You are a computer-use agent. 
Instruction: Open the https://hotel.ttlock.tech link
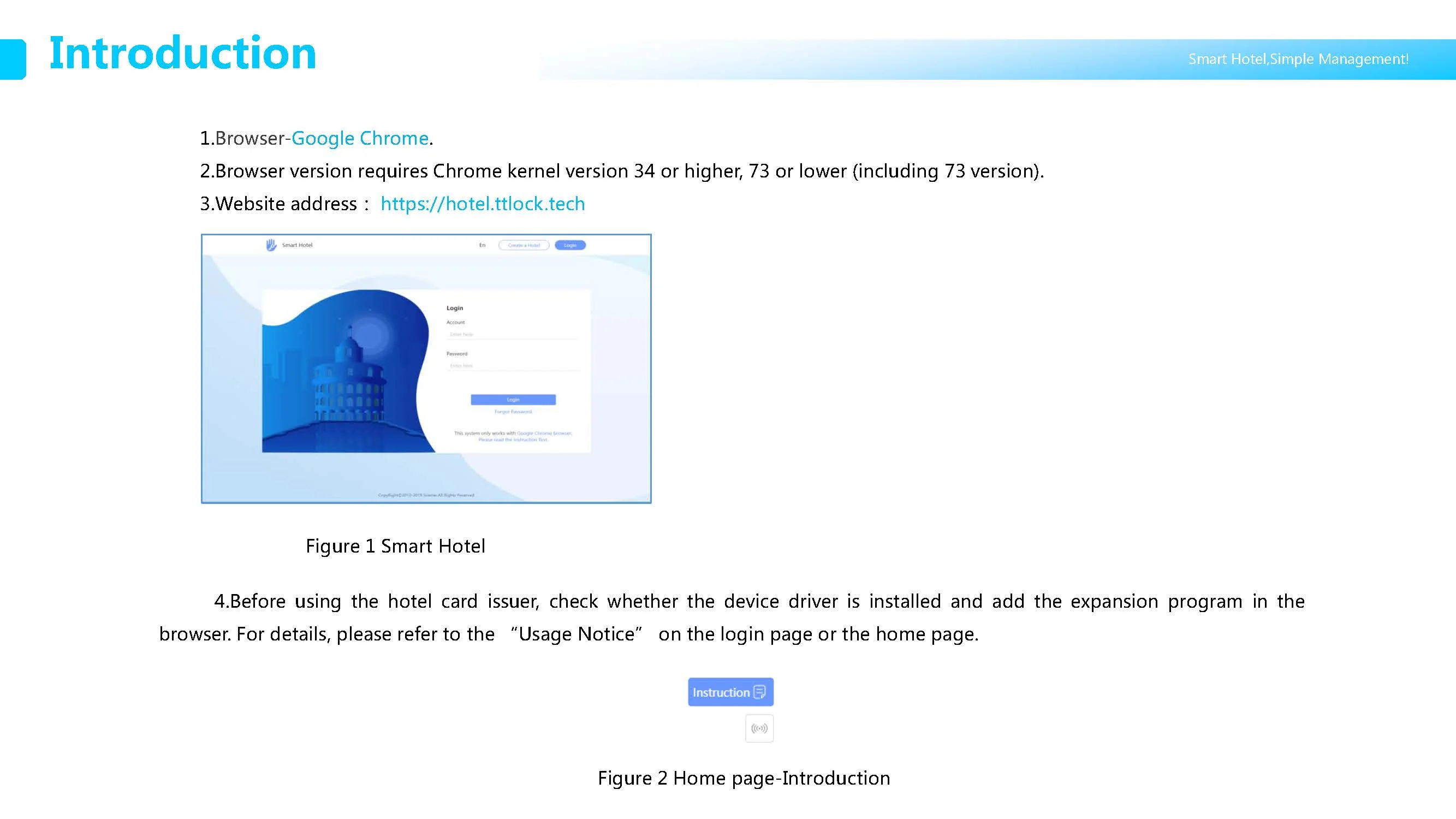tap(482, 204)
